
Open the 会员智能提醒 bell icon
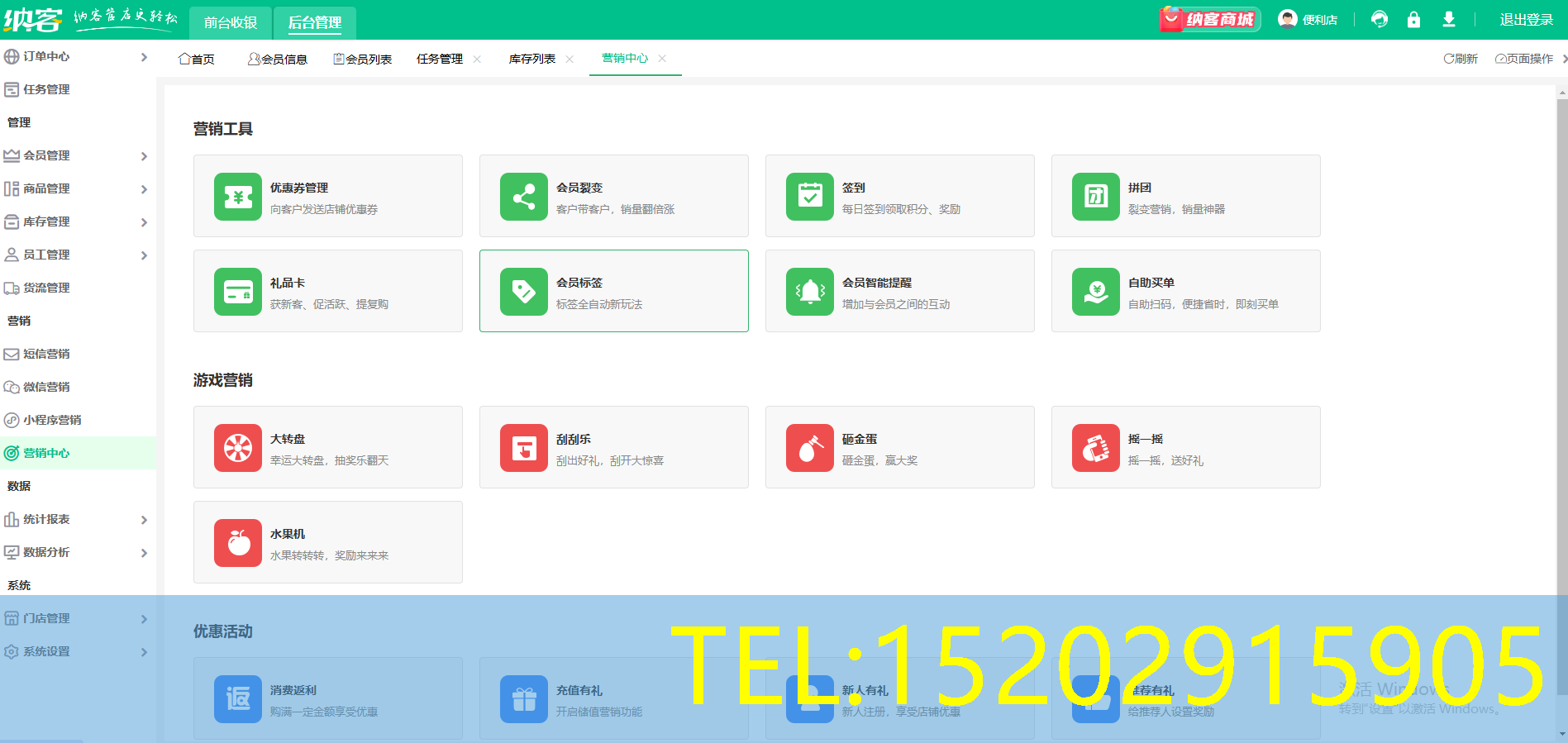coord(810,292)
